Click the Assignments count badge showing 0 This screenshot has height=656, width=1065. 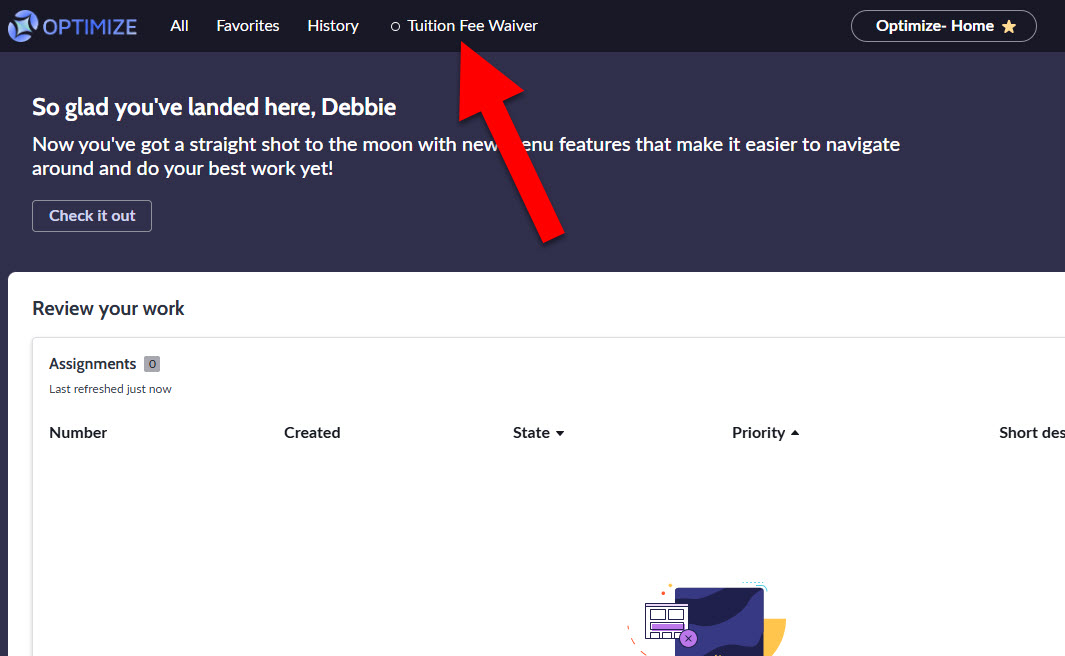click(x=151, y=364)
